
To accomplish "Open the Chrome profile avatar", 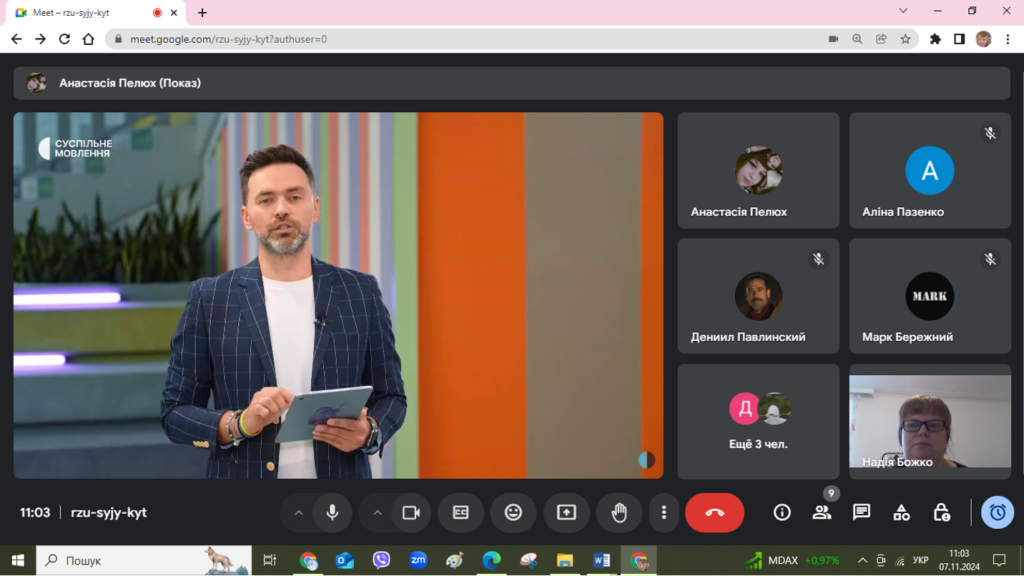I will [984, 39].
